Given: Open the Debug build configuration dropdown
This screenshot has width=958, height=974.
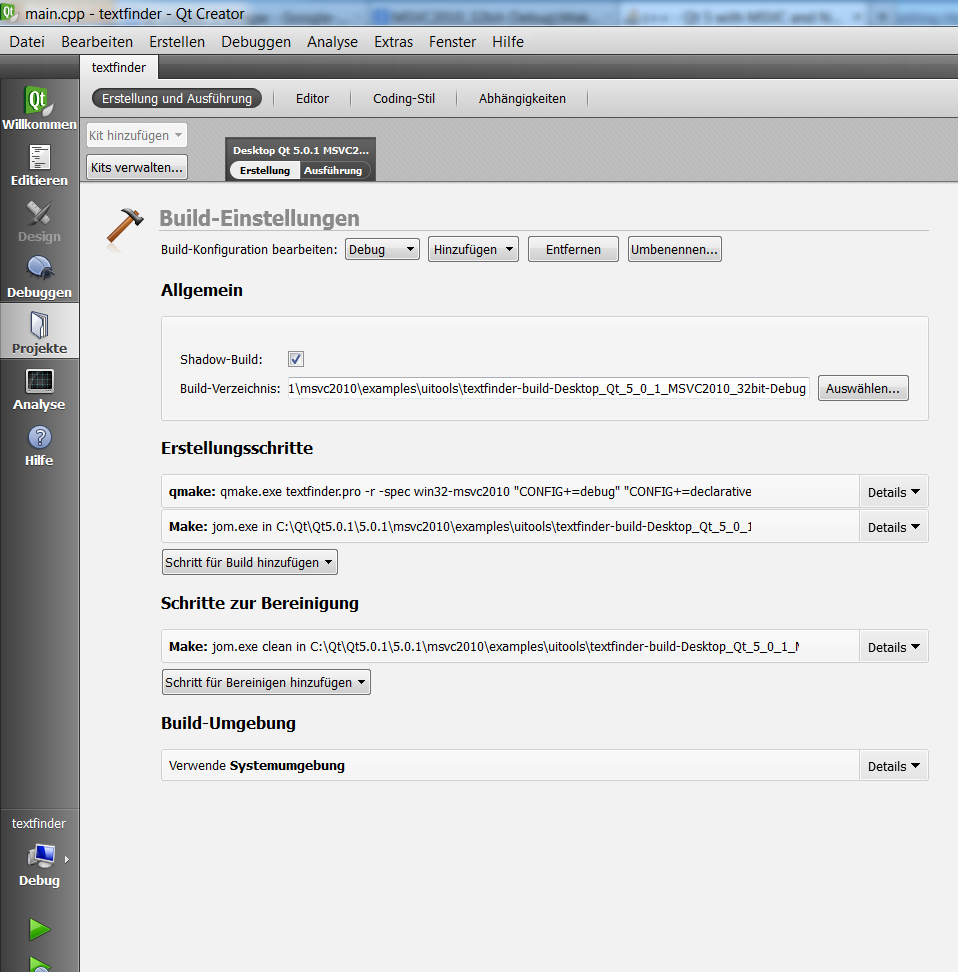Looking at the screenshot, I should [x=382, y=249].
